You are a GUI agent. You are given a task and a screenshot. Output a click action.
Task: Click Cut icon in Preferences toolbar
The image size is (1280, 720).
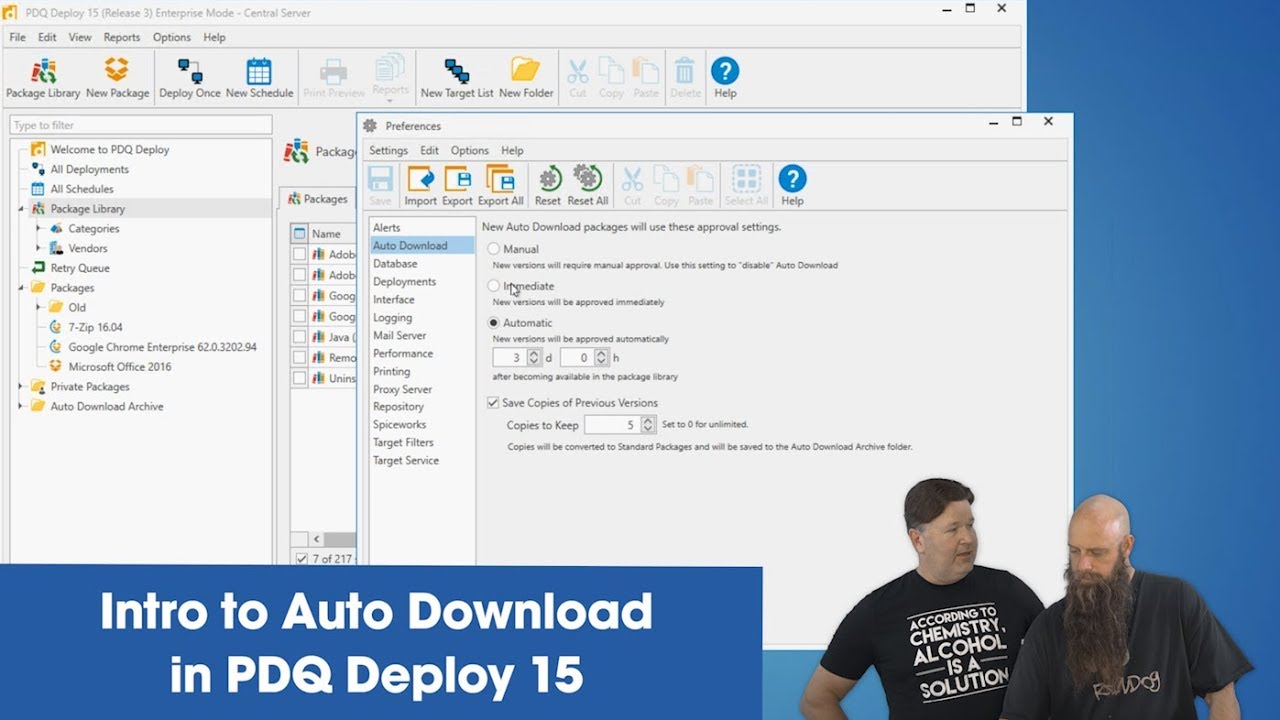(632, 186)
